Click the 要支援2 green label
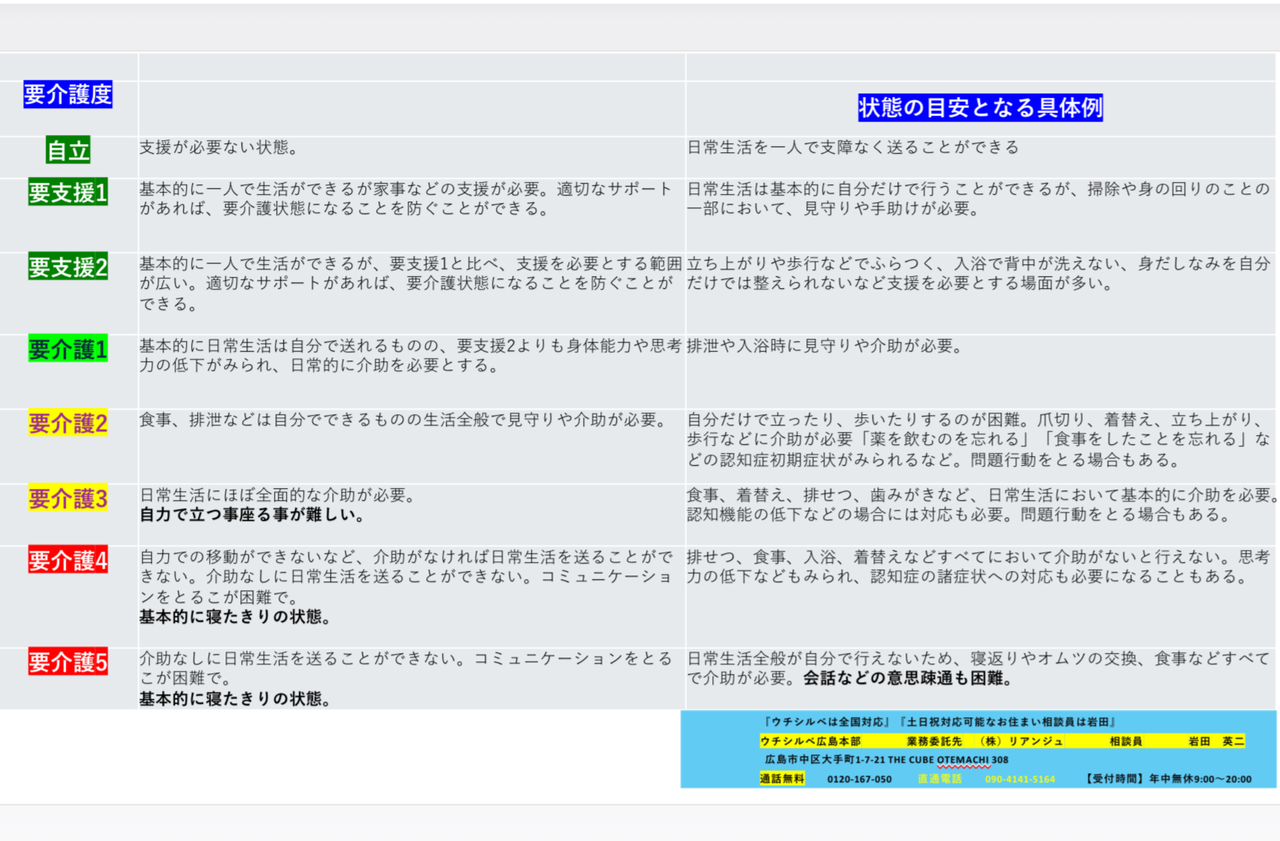This screenshot has height=841, width=1280. pyautogui.click(x=68, y=268)
